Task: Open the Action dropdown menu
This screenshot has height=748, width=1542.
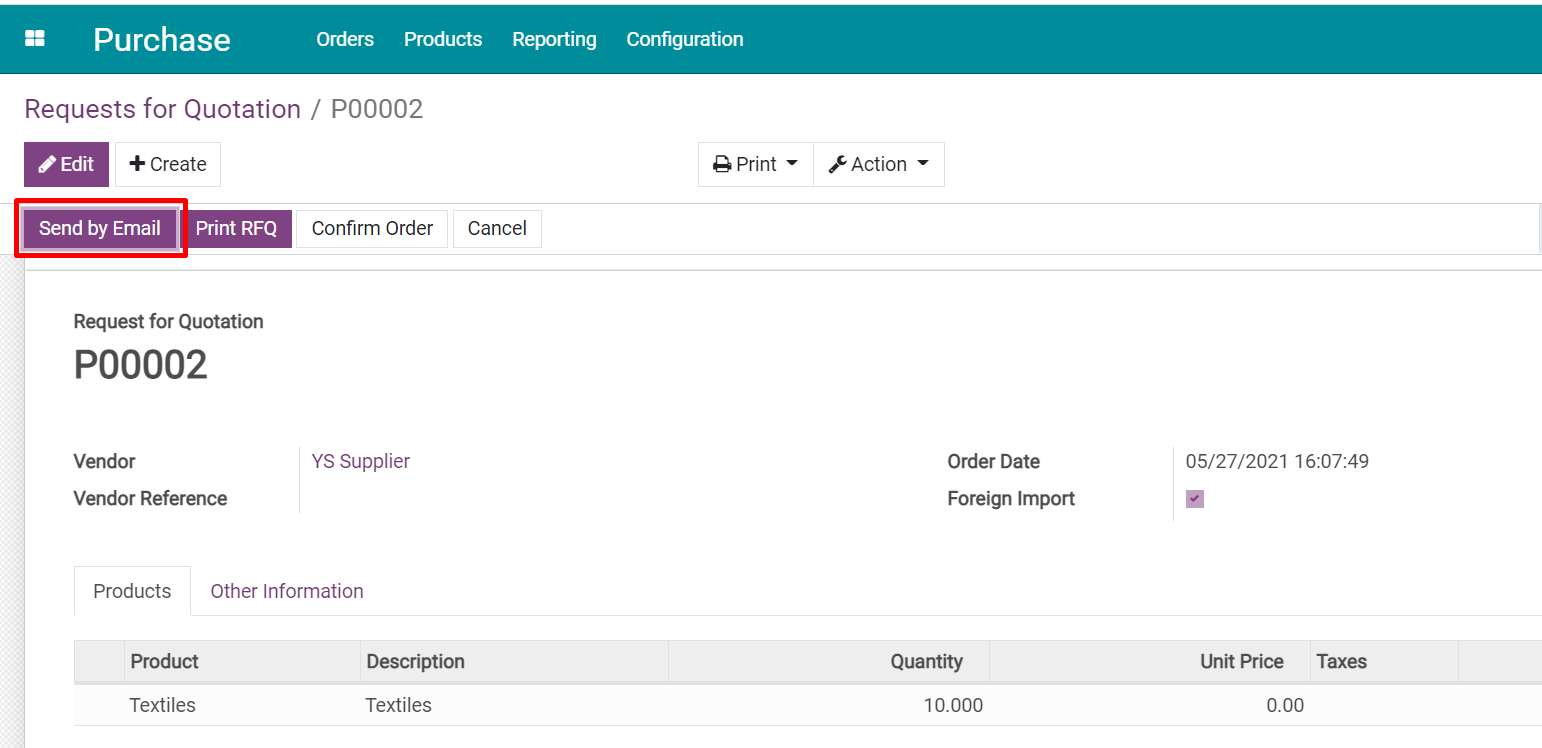Action: point(879,164)
